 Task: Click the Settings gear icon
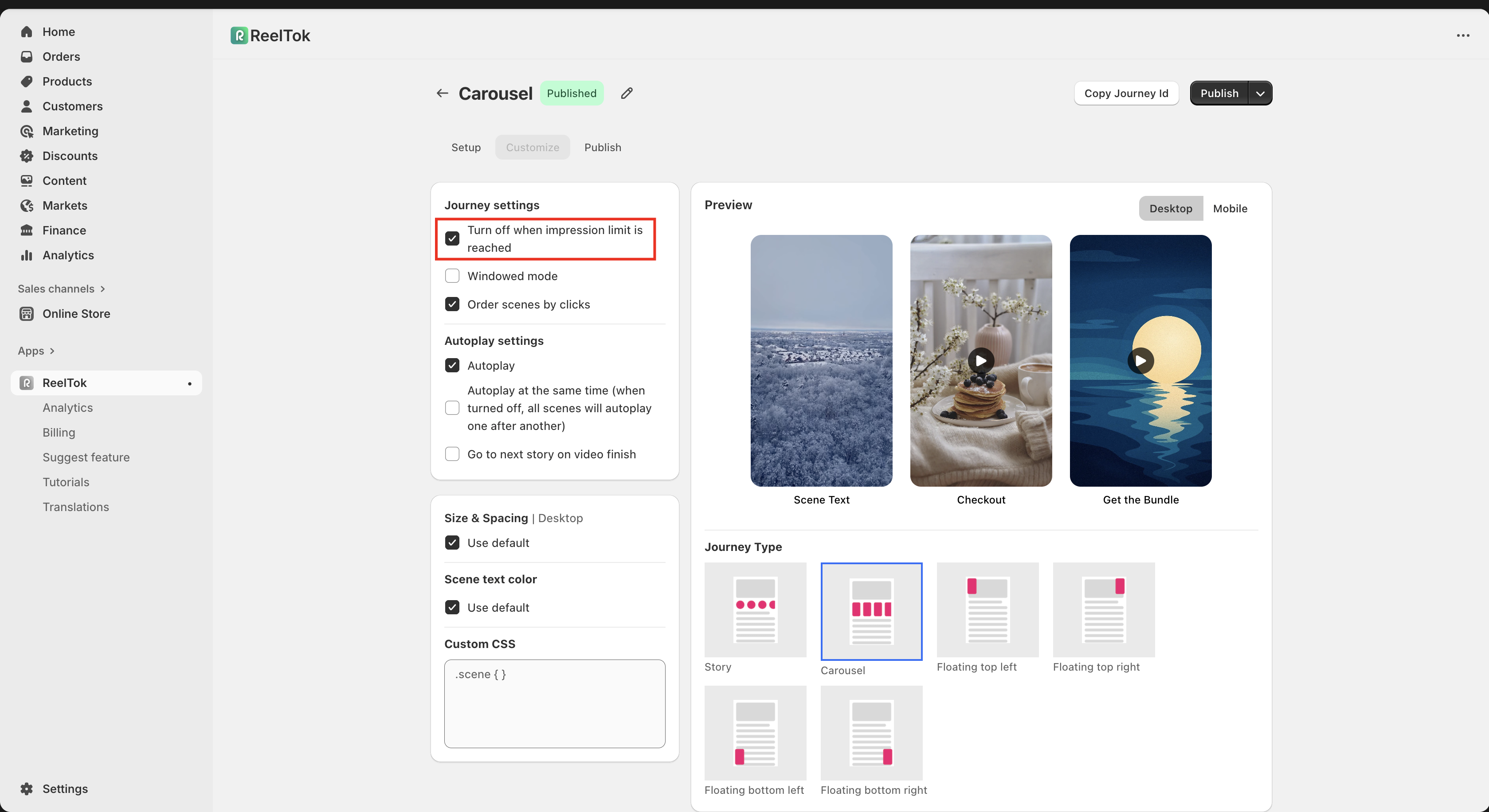pyautogui.click(x=27, y=789)
